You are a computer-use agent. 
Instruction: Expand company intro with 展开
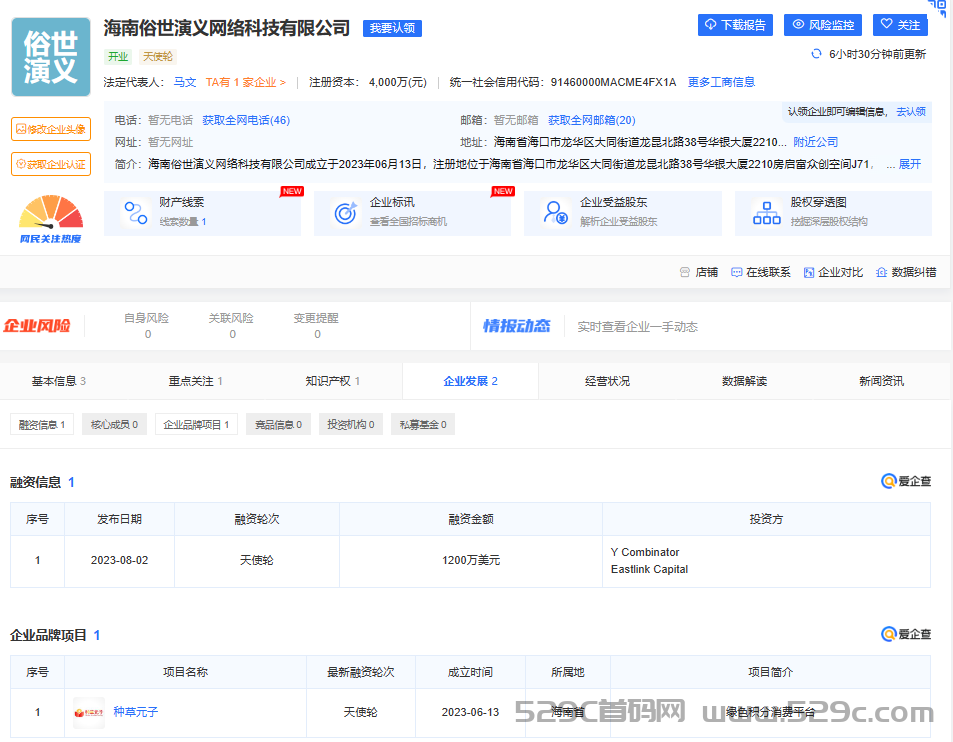(909, 164)
